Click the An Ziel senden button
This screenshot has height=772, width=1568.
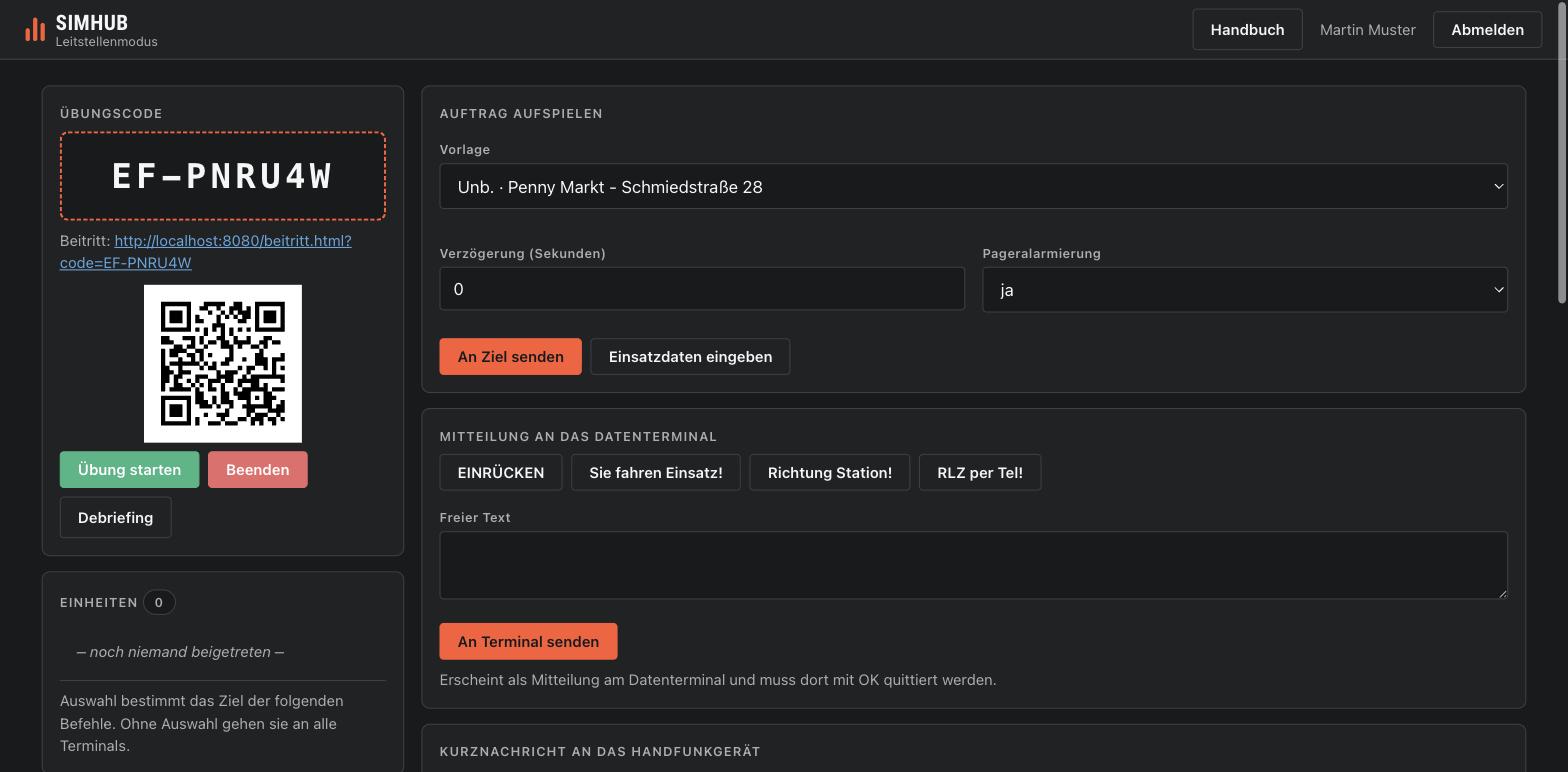[x=510, y=357]
